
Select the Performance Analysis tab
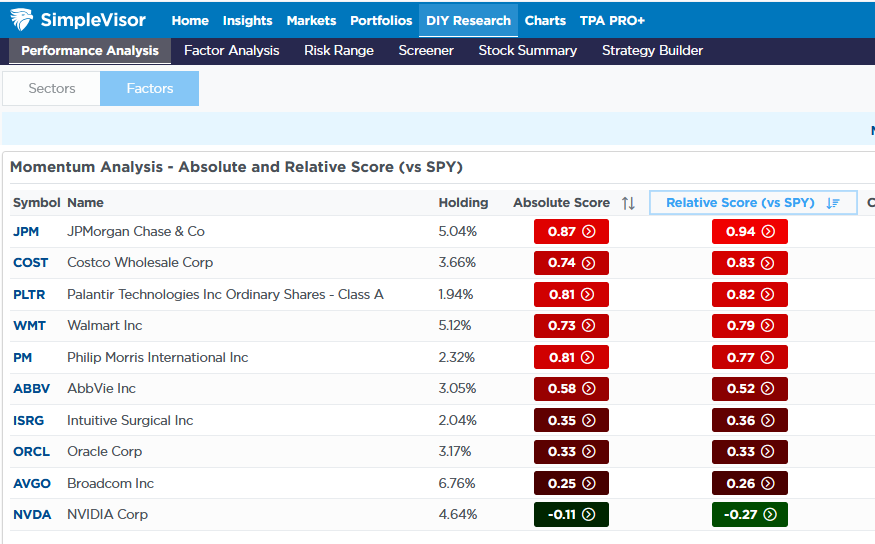(90, 51)
